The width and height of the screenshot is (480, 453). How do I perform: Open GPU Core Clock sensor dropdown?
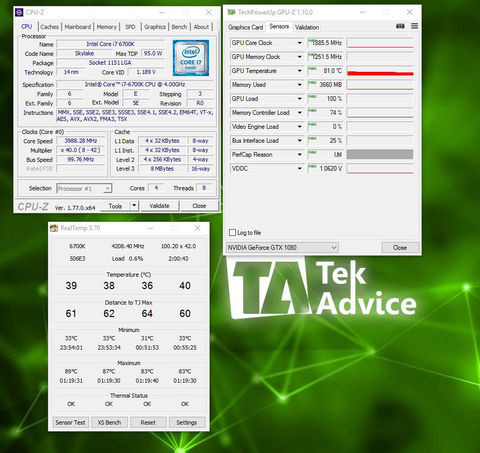(299, 43)
